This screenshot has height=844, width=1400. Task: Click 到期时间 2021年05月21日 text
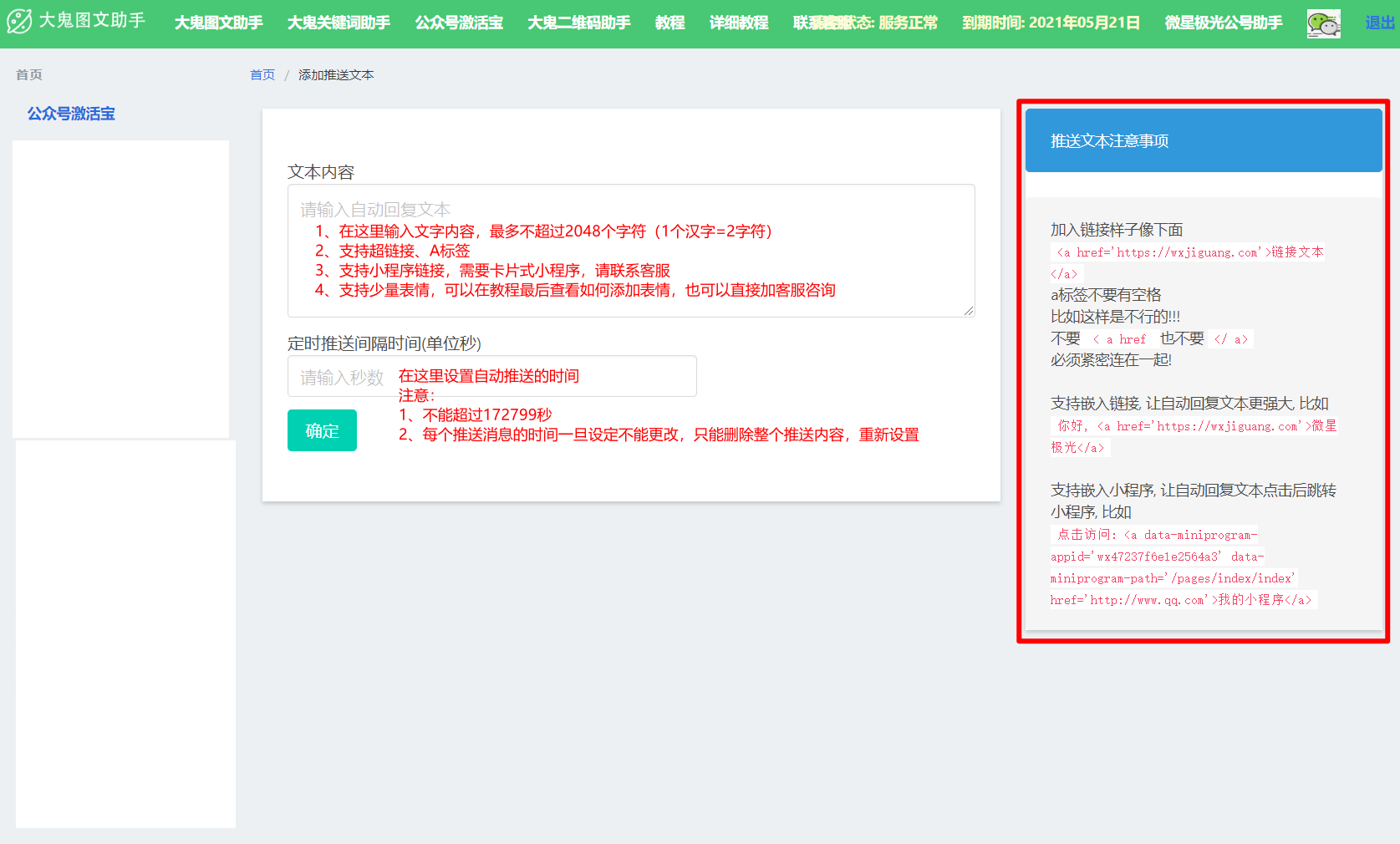click(1051, 23)
